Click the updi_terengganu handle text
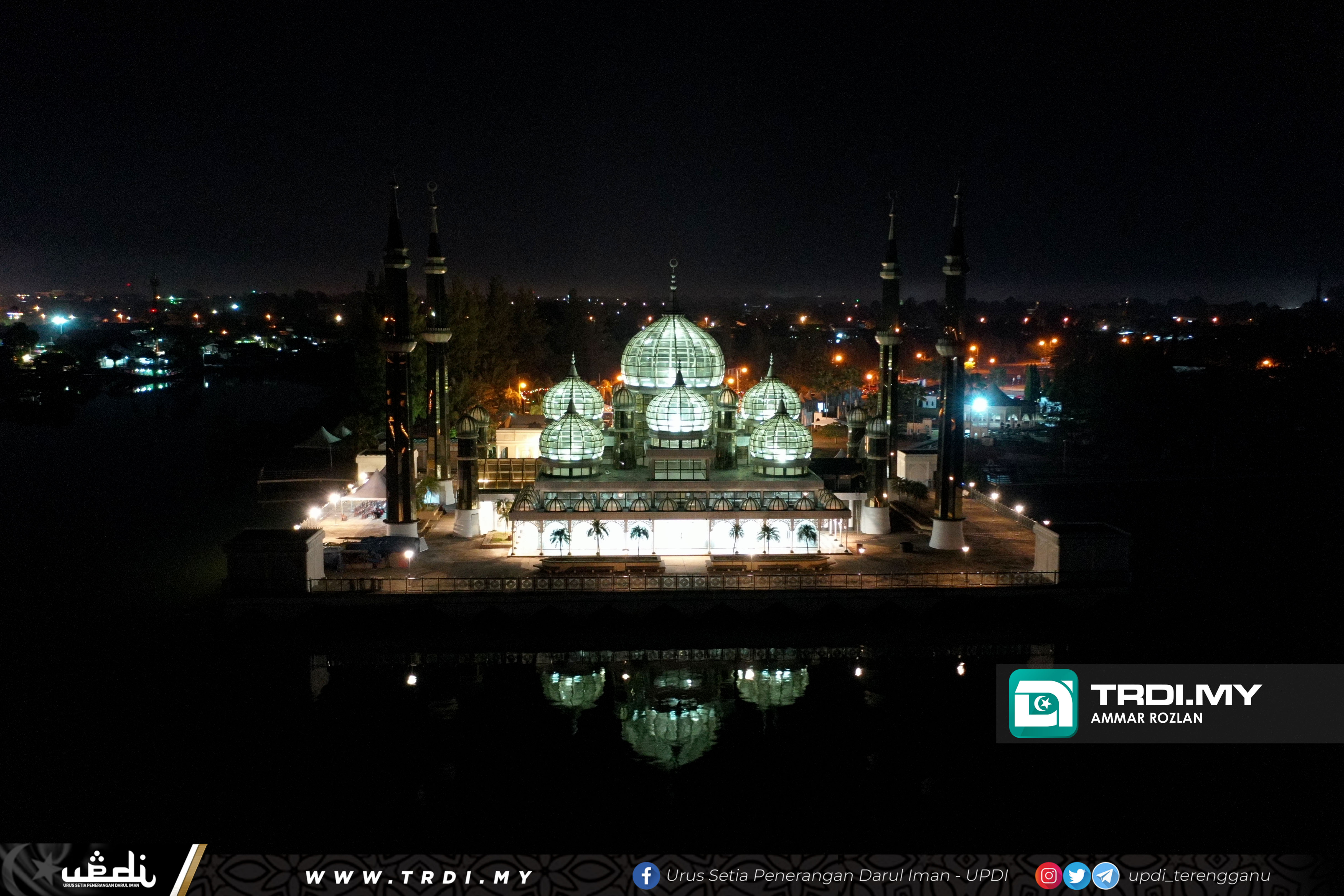 1199,875
